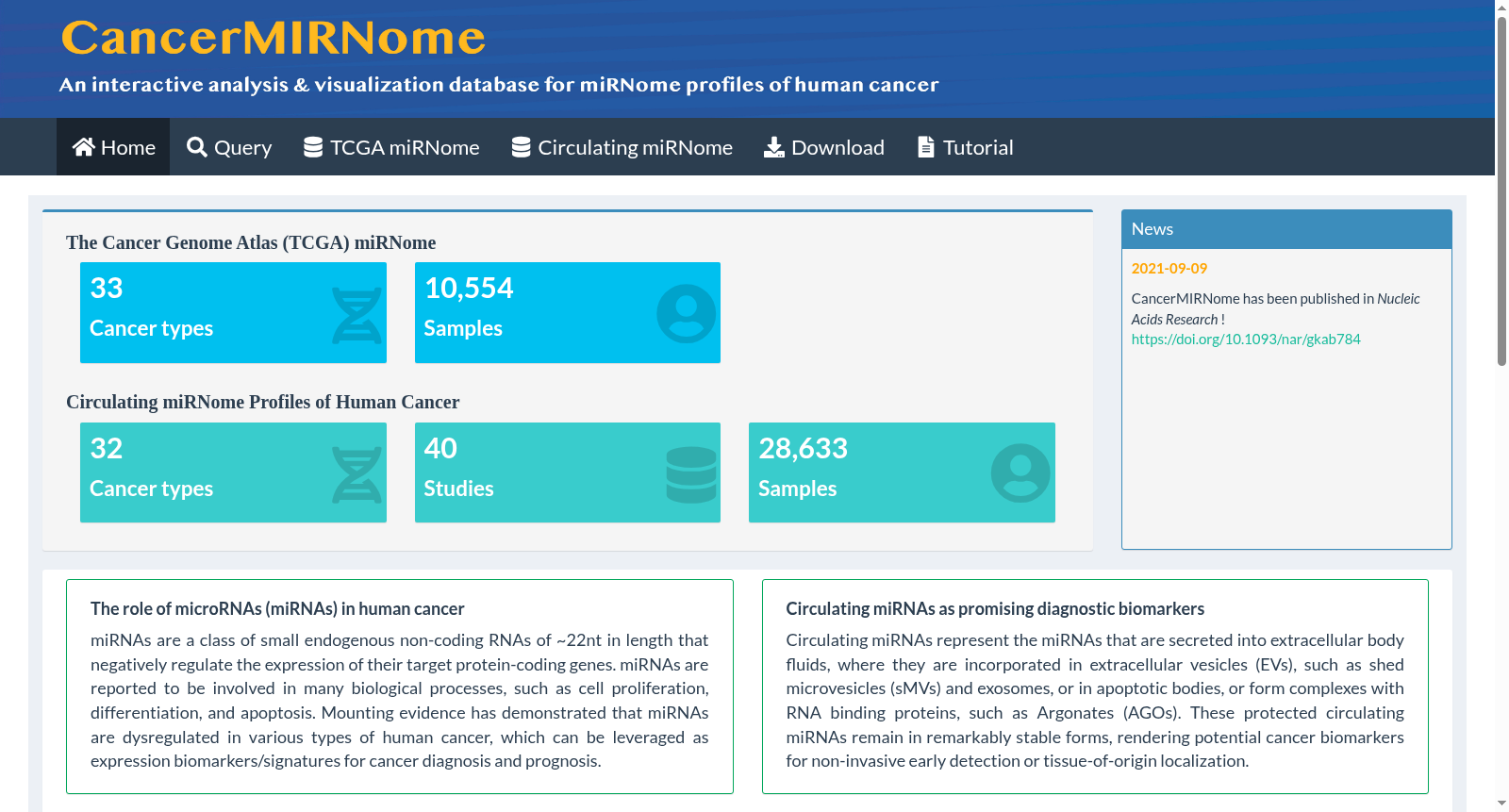This screenshot has height=812, width=1509.
Task: Click 'The Cancer Genome Atlas (TCGA) miRNome' heading
Action: pos(251,242)
